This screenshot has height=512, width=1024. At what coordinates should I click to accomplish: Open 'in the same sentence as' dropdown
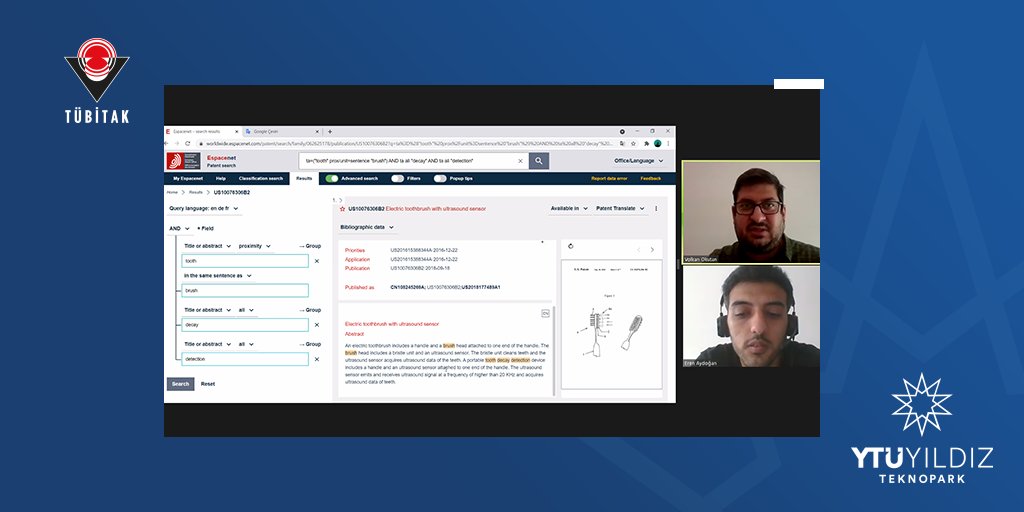point(217,276)
